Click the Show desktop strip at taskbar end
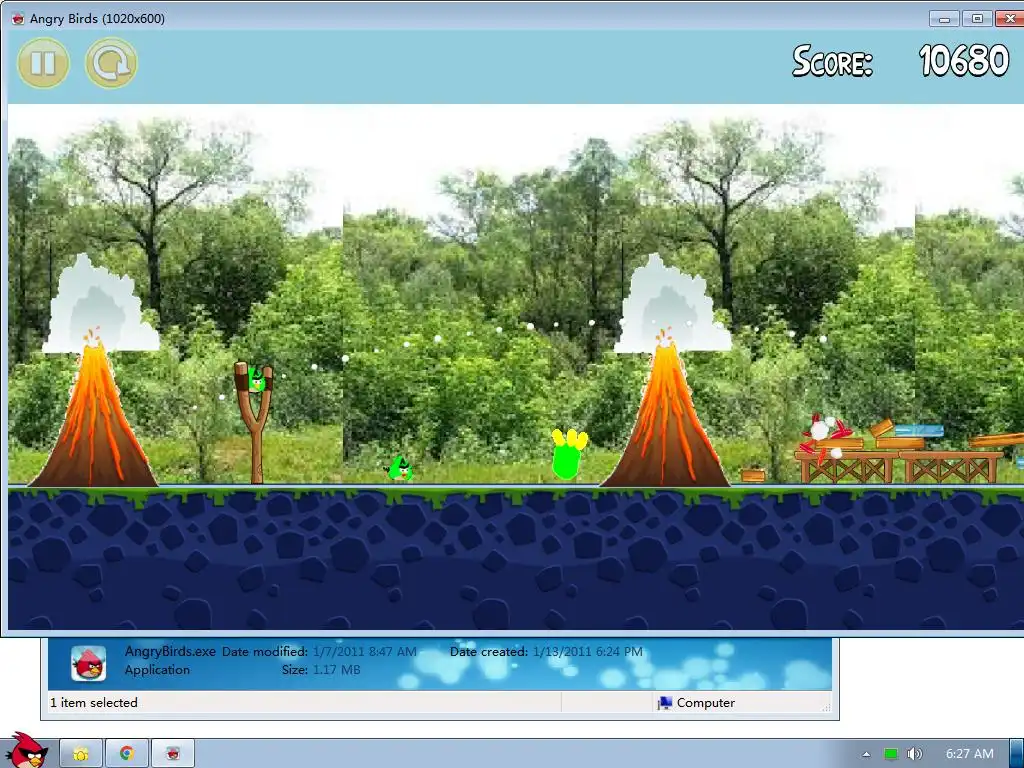 click(x=1016, y=754)
